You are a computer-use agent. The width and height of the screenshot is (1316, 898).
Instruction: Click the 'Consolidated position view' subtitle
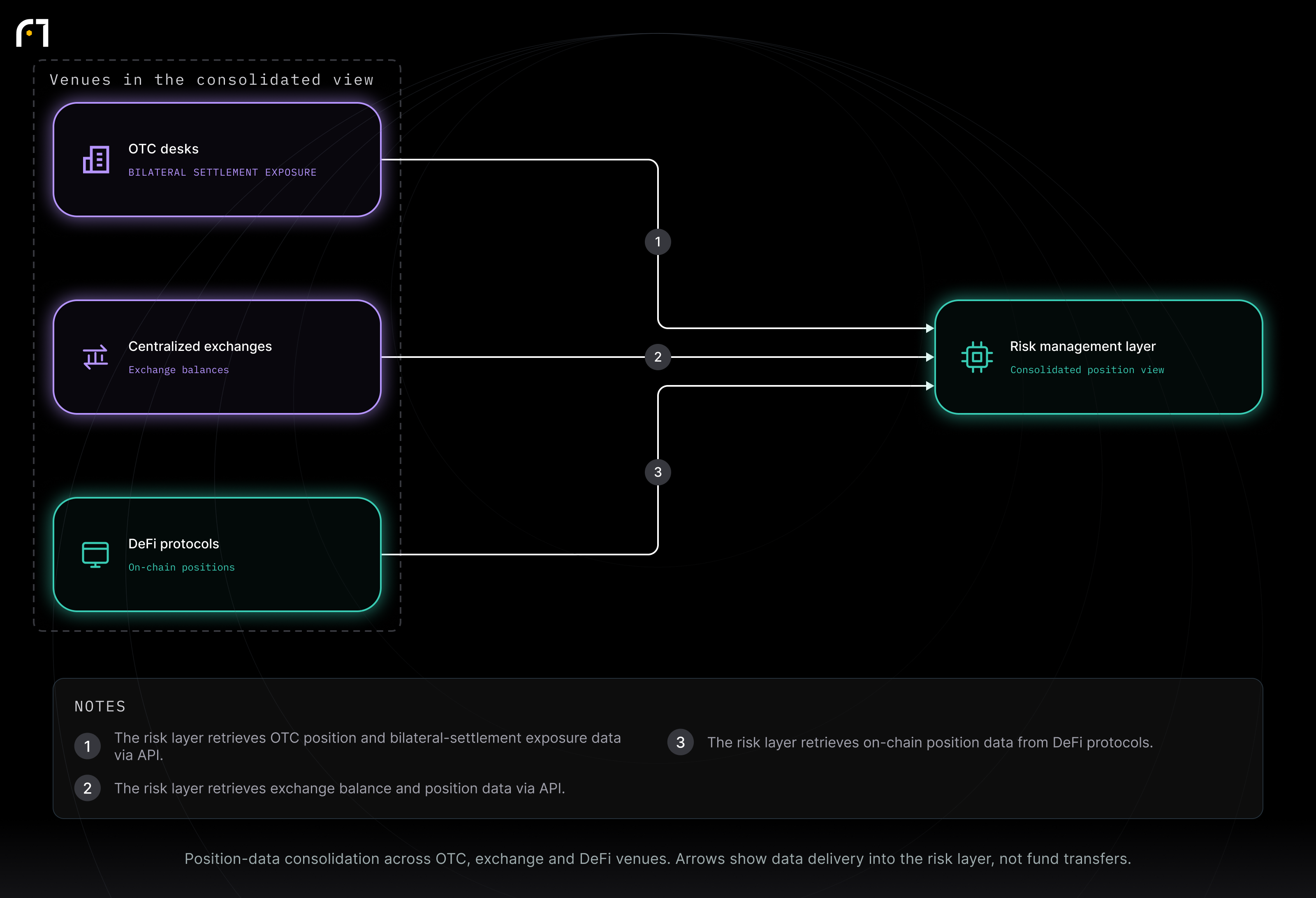(1087, 370)
